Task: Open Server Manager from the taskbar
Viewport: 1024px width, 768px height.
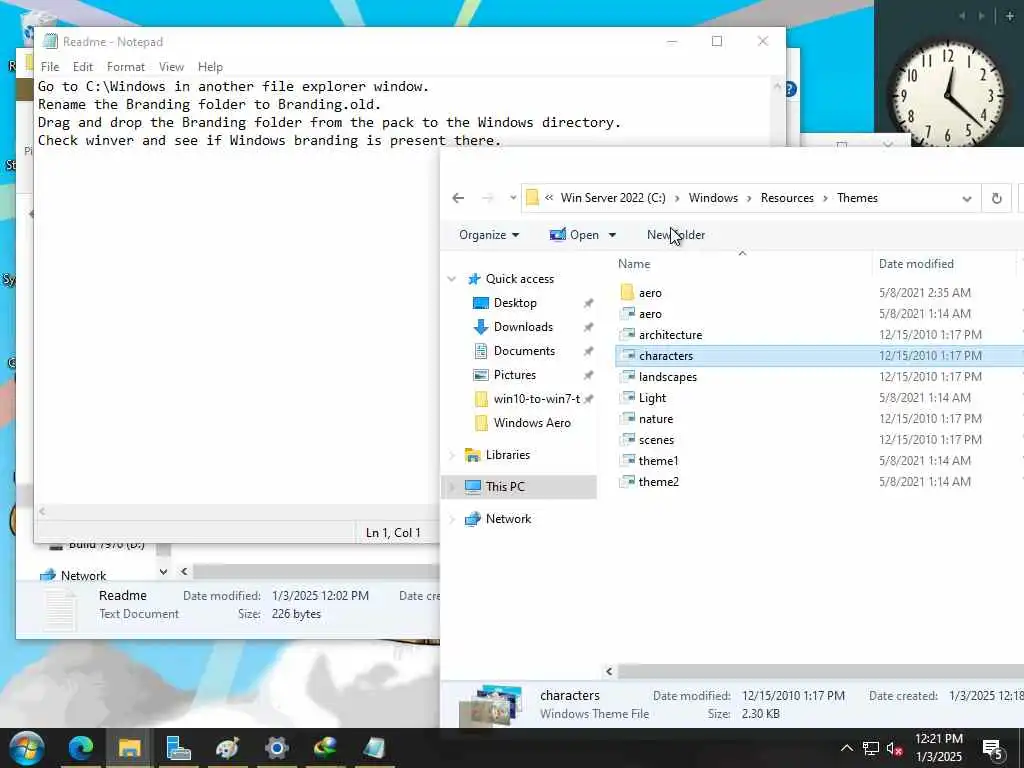Action: [x=178, y=748]
